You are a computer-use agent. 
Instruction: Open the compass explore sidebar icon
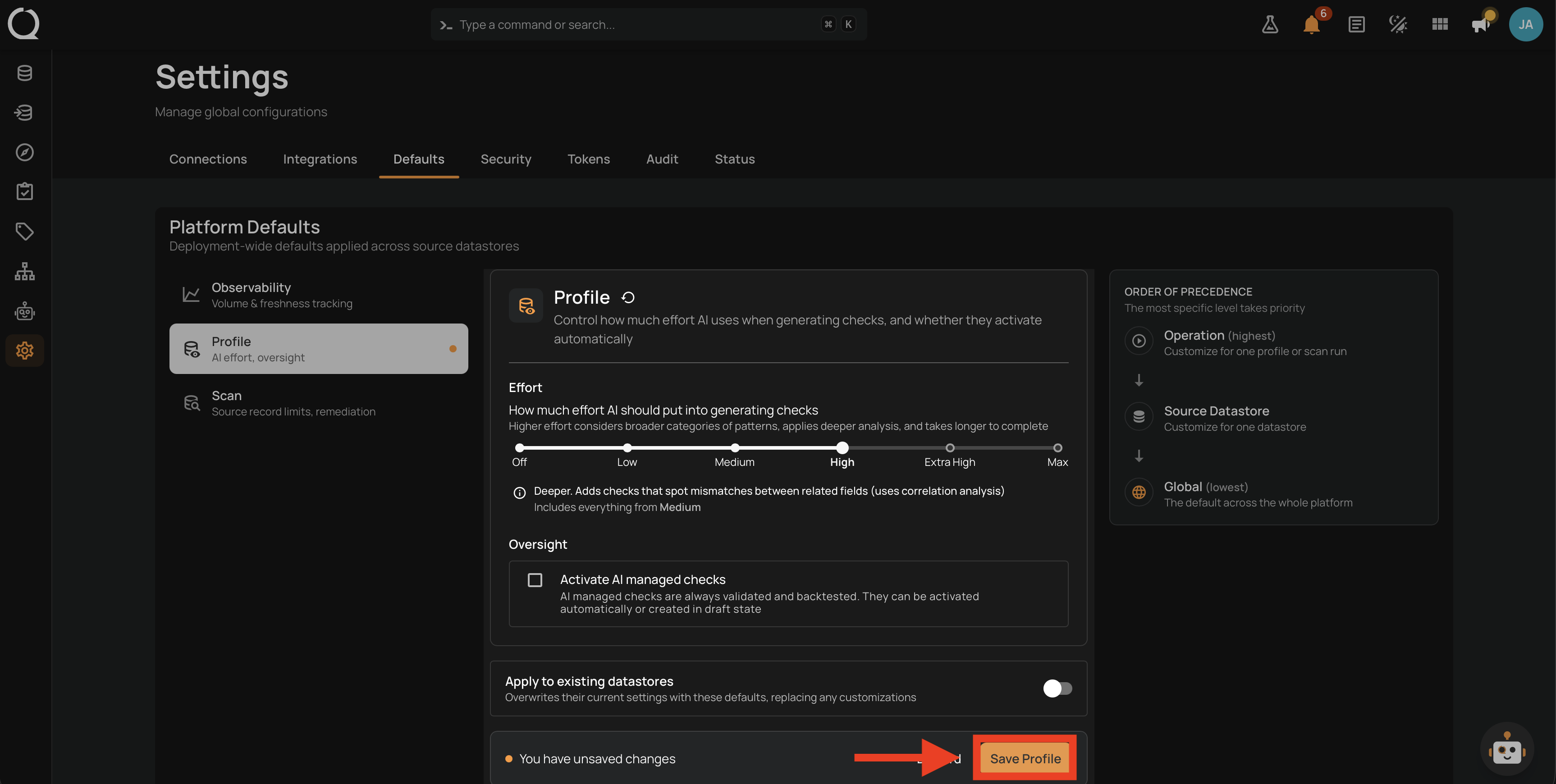pos(25,152)
